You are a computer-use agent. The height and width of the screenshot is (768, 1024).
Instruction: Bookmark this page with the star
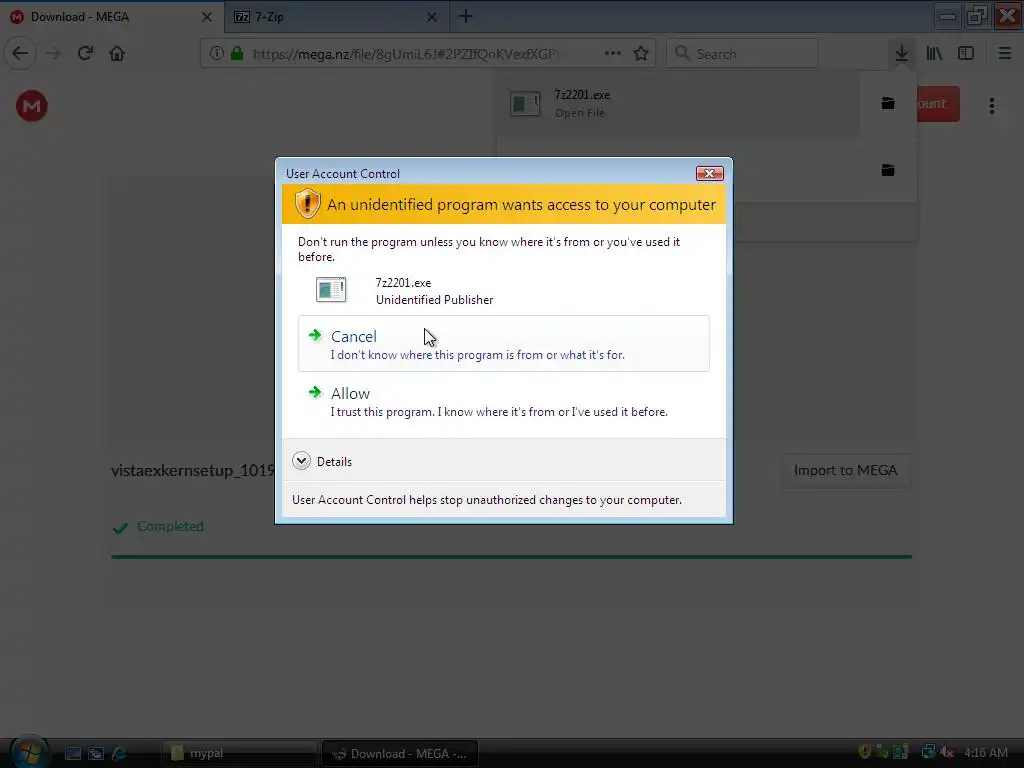pos(641,54)
